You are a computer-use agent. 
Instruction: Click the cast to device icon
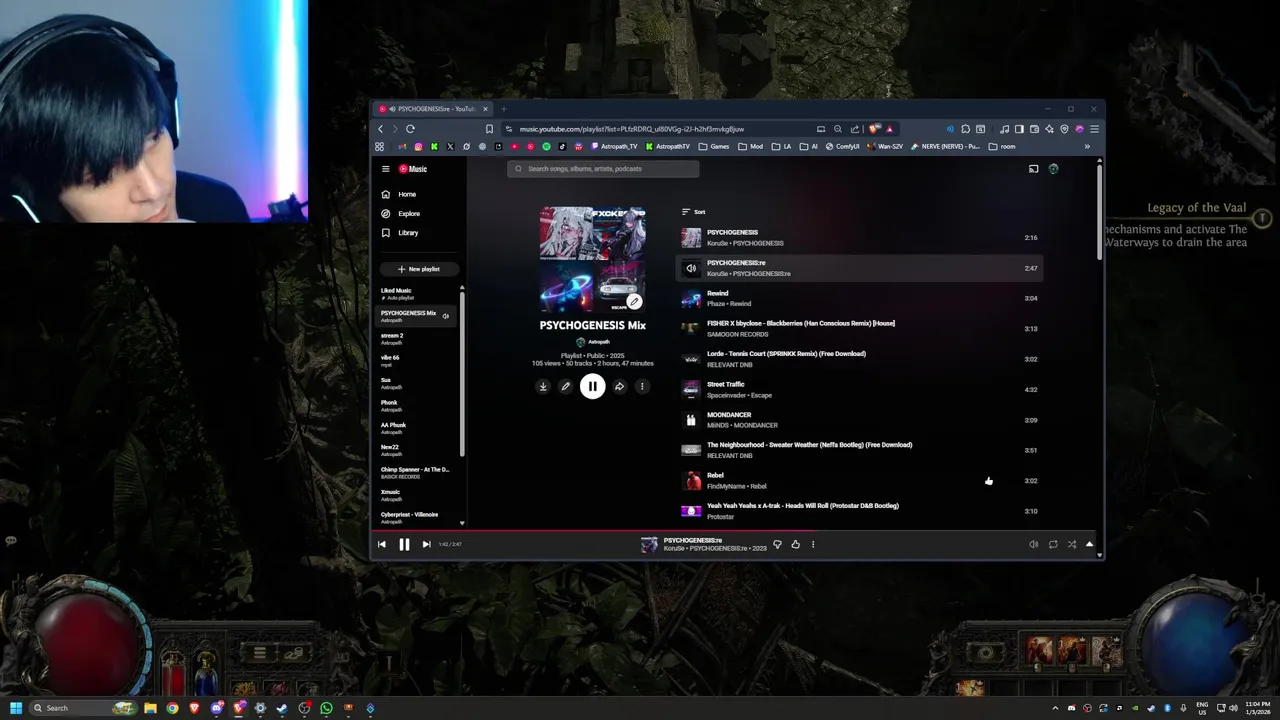(x=1033, y=169)
